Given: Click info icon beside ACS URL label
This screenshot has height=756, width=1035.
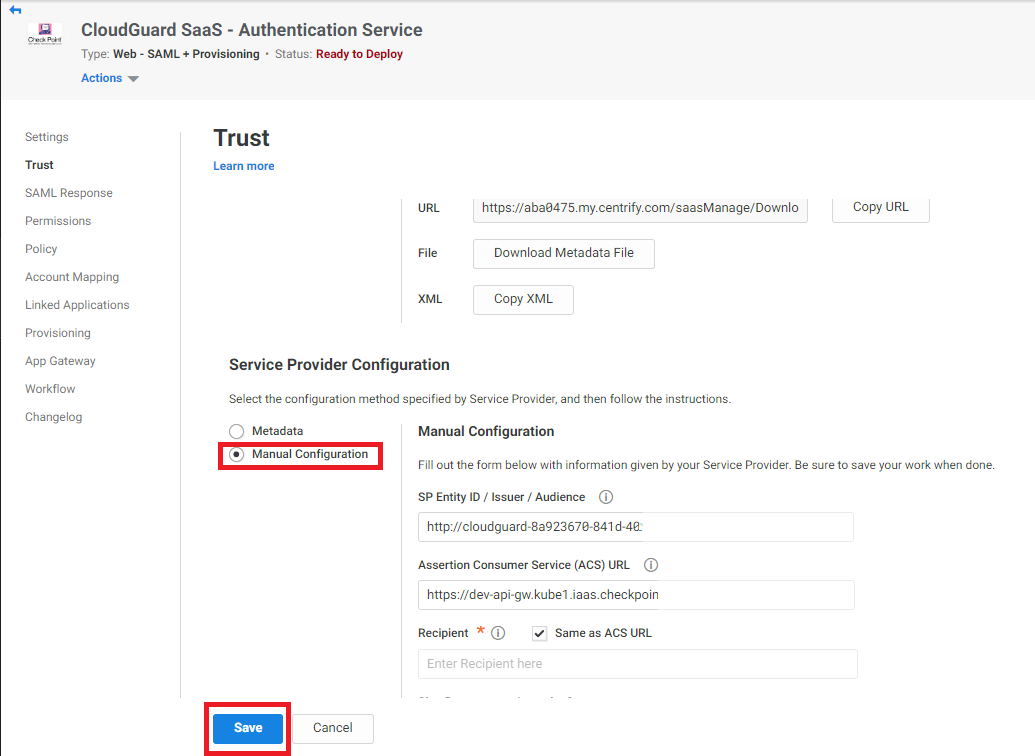Looking at the screenshot, I should point(651,565).
